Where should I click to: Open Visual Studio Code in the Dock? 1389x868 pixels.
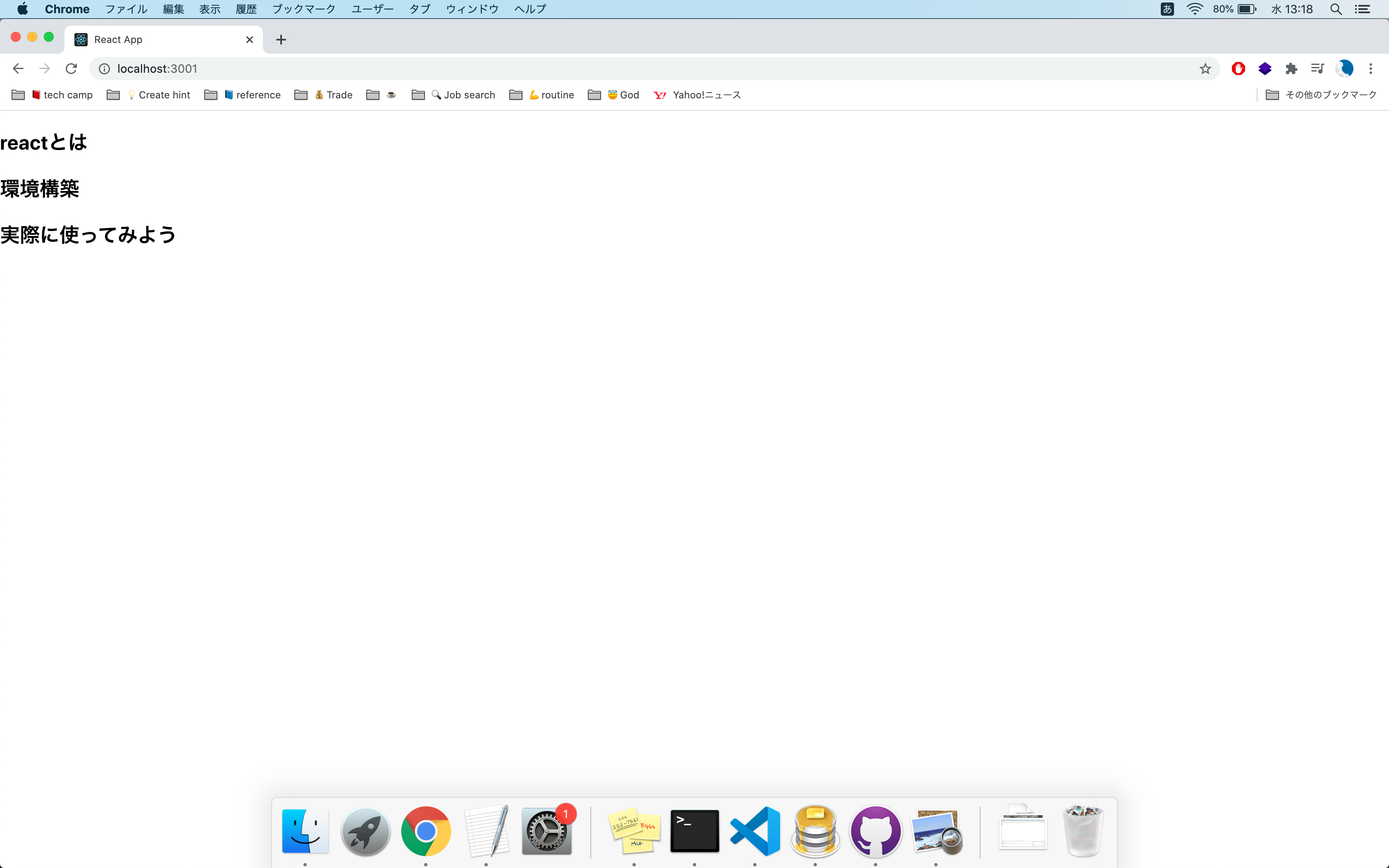pos(755,831)
